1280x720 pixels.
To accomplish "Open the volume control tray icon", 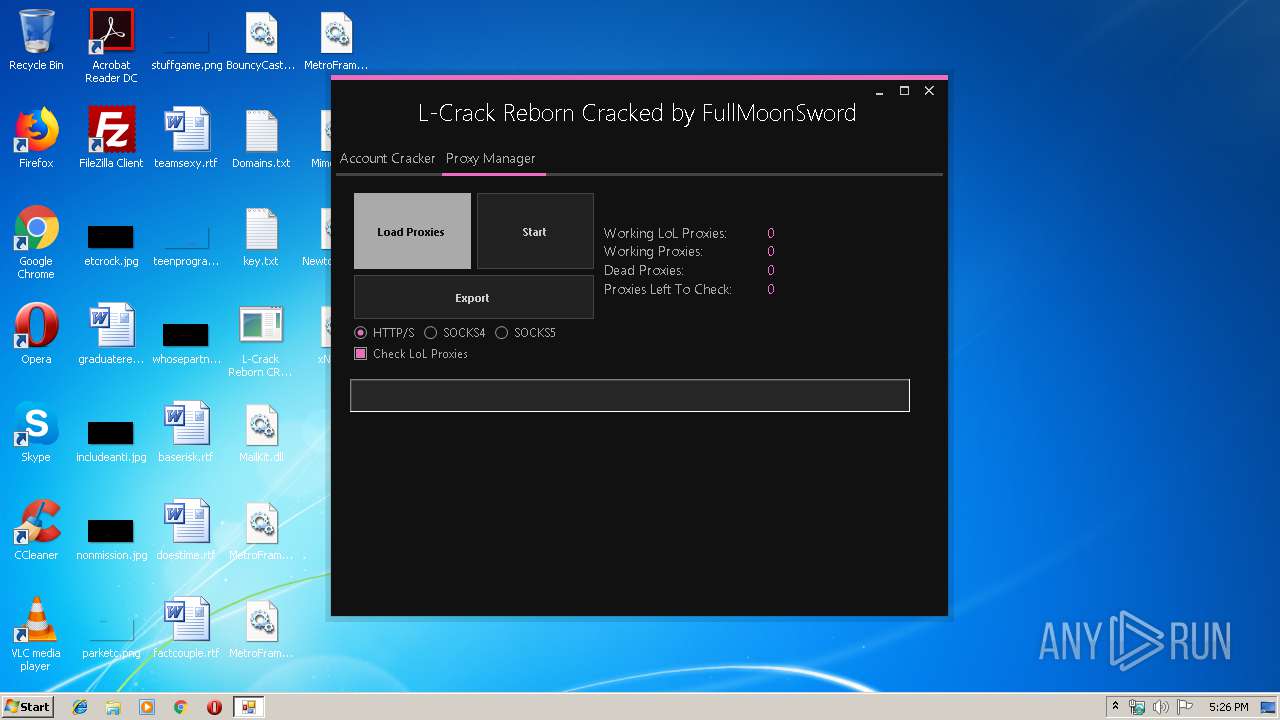I will pyautogui.click(x=1161, y=707).
